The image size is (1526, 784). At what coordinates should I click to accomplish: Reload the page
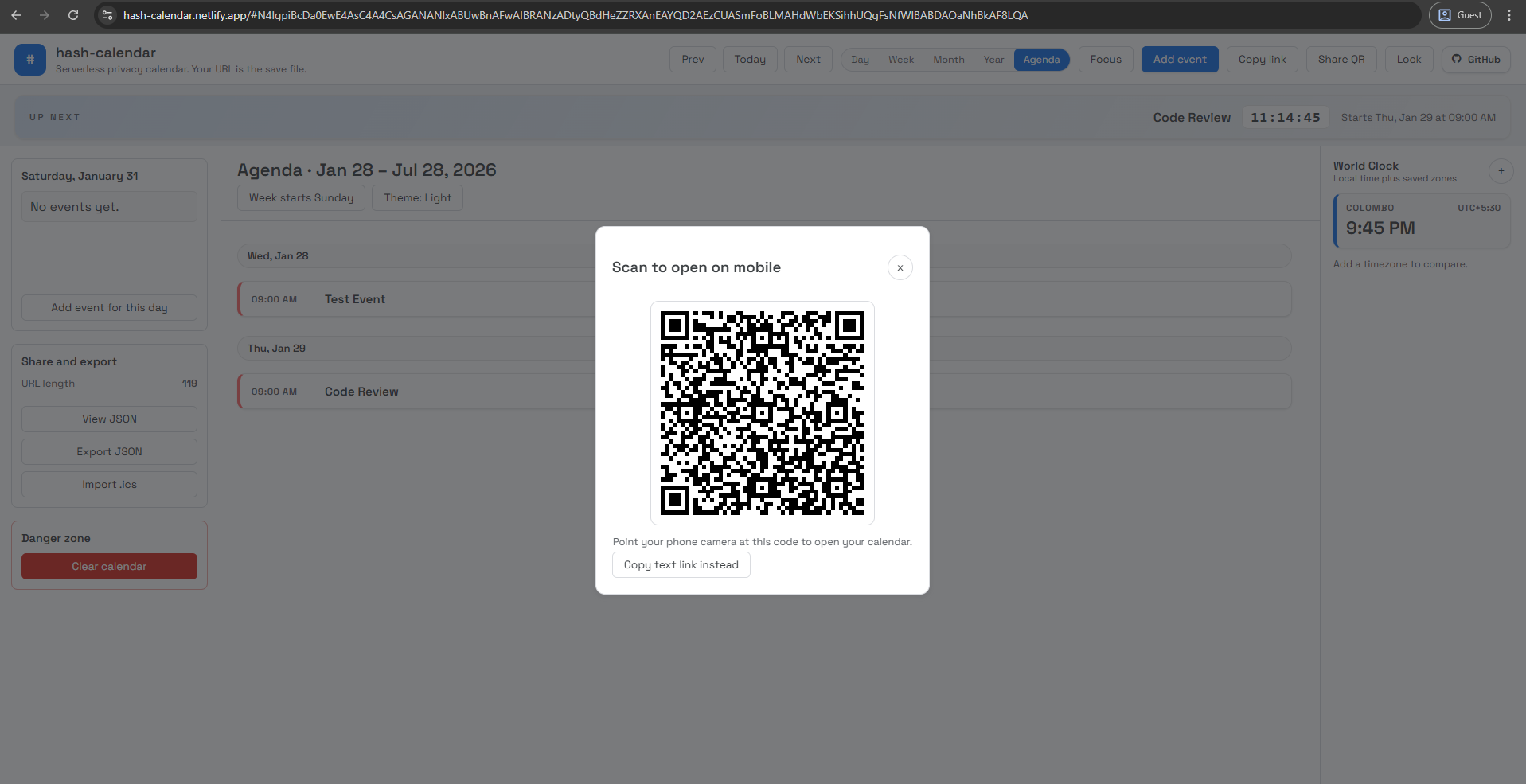[x=73, y=15]
